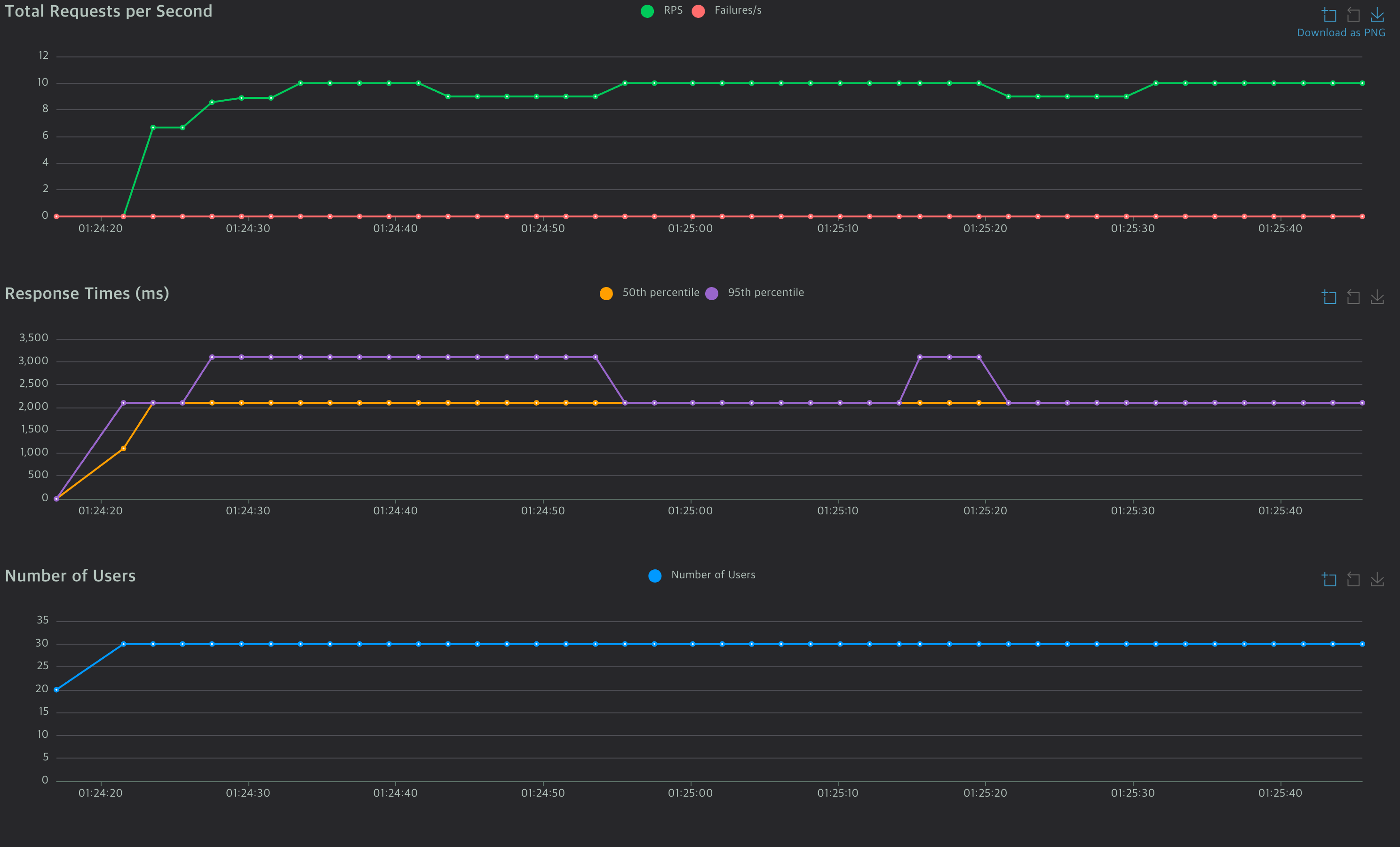
Task: Toggle RPS series in legend
Action: pos(673,10)
